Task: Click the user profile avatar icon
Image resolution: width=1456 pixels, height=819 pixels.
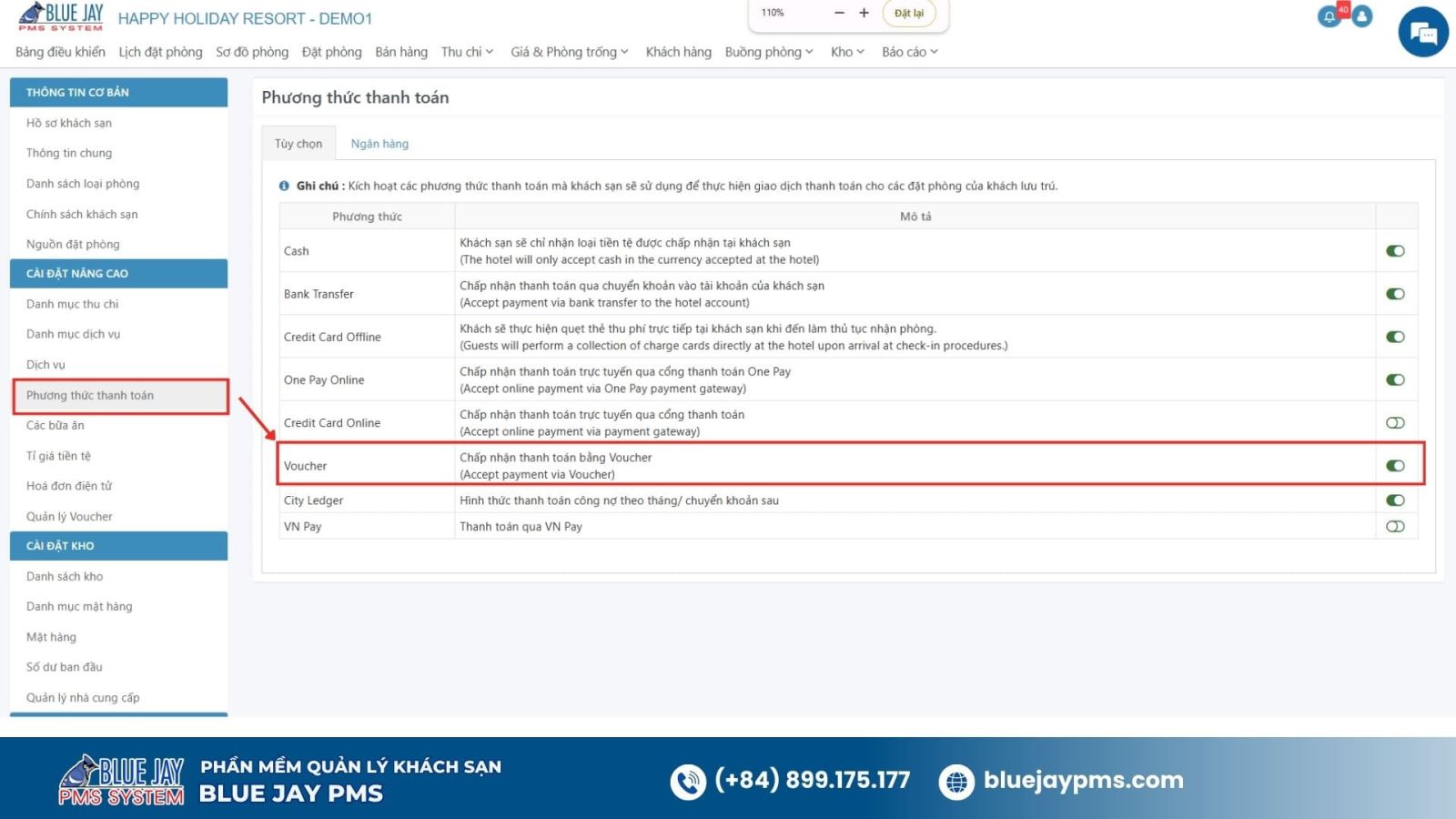Action: [x=1361, y=16]
